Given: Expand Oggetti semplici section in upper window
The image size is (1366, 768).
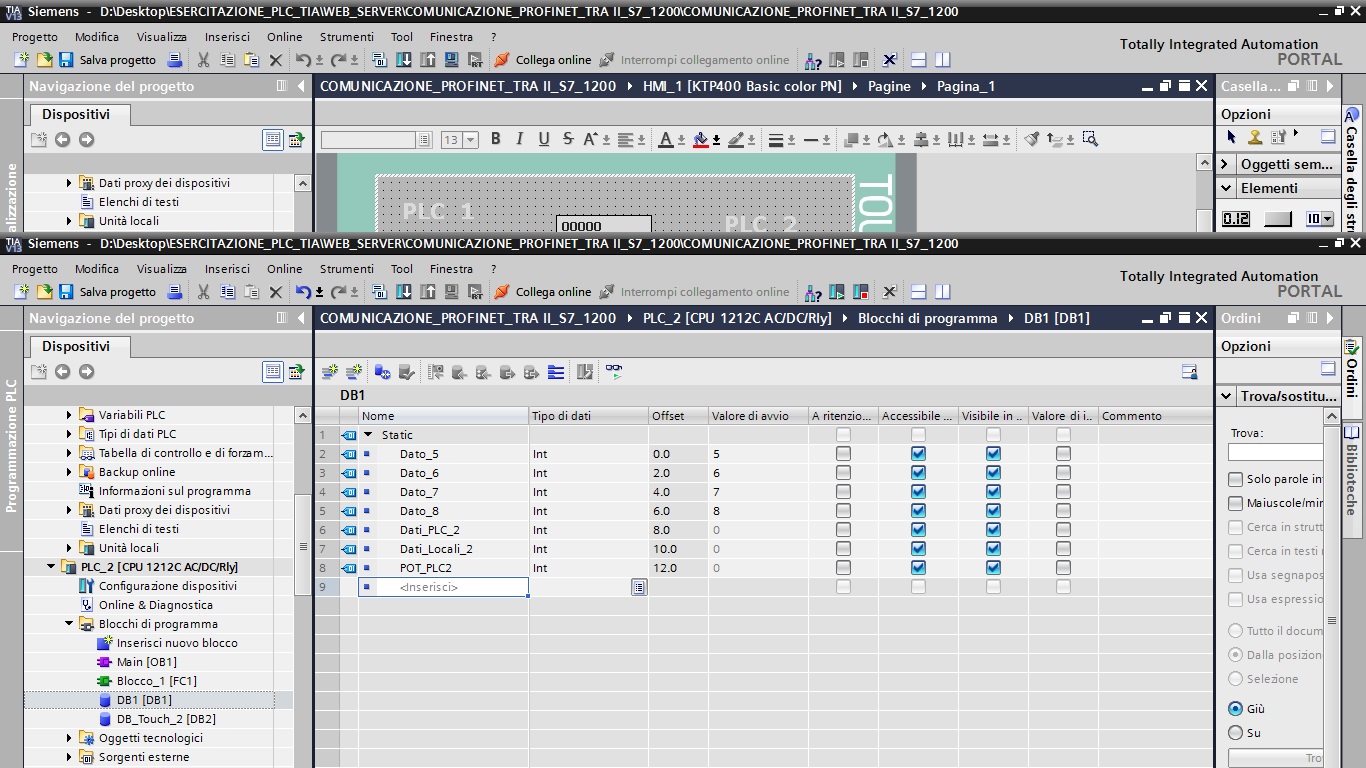Looking at the screenshot, I should click(1225, 164).
